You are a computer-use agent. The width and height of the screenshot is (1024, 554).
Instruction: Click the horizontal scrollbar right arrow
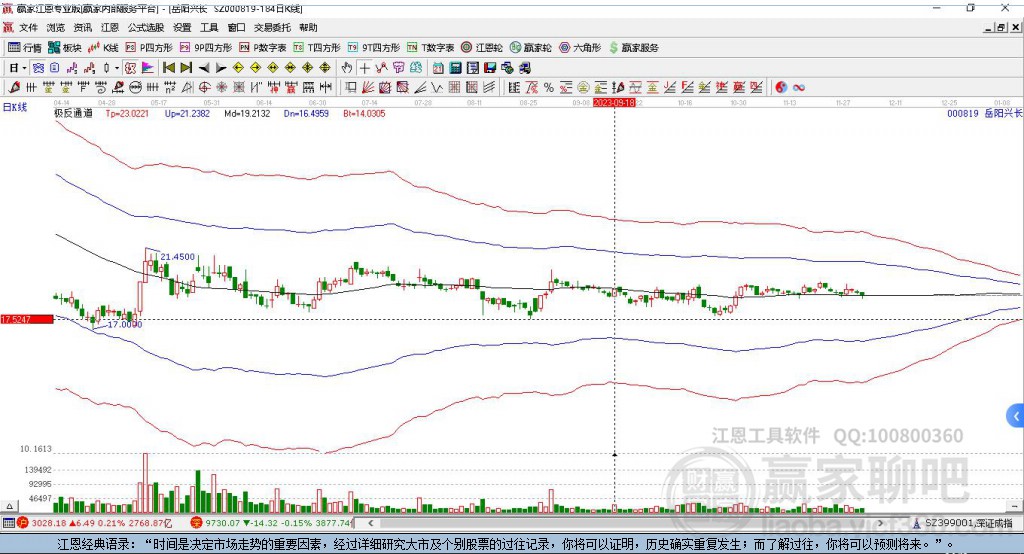click(880, 523)
